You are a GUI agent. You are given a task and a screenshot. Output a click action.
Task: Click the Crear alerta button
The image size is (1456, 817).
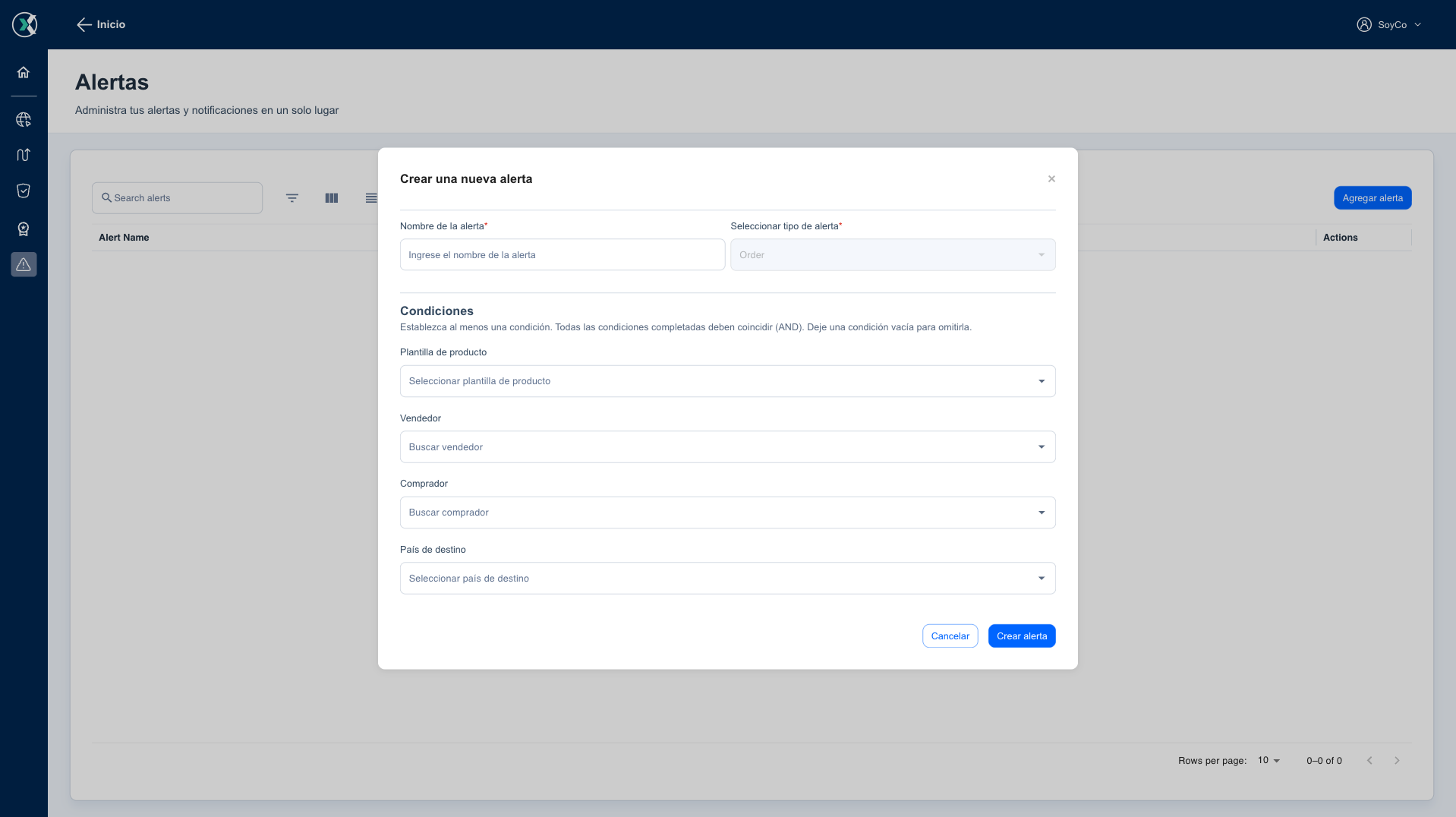coord(1022,636)
